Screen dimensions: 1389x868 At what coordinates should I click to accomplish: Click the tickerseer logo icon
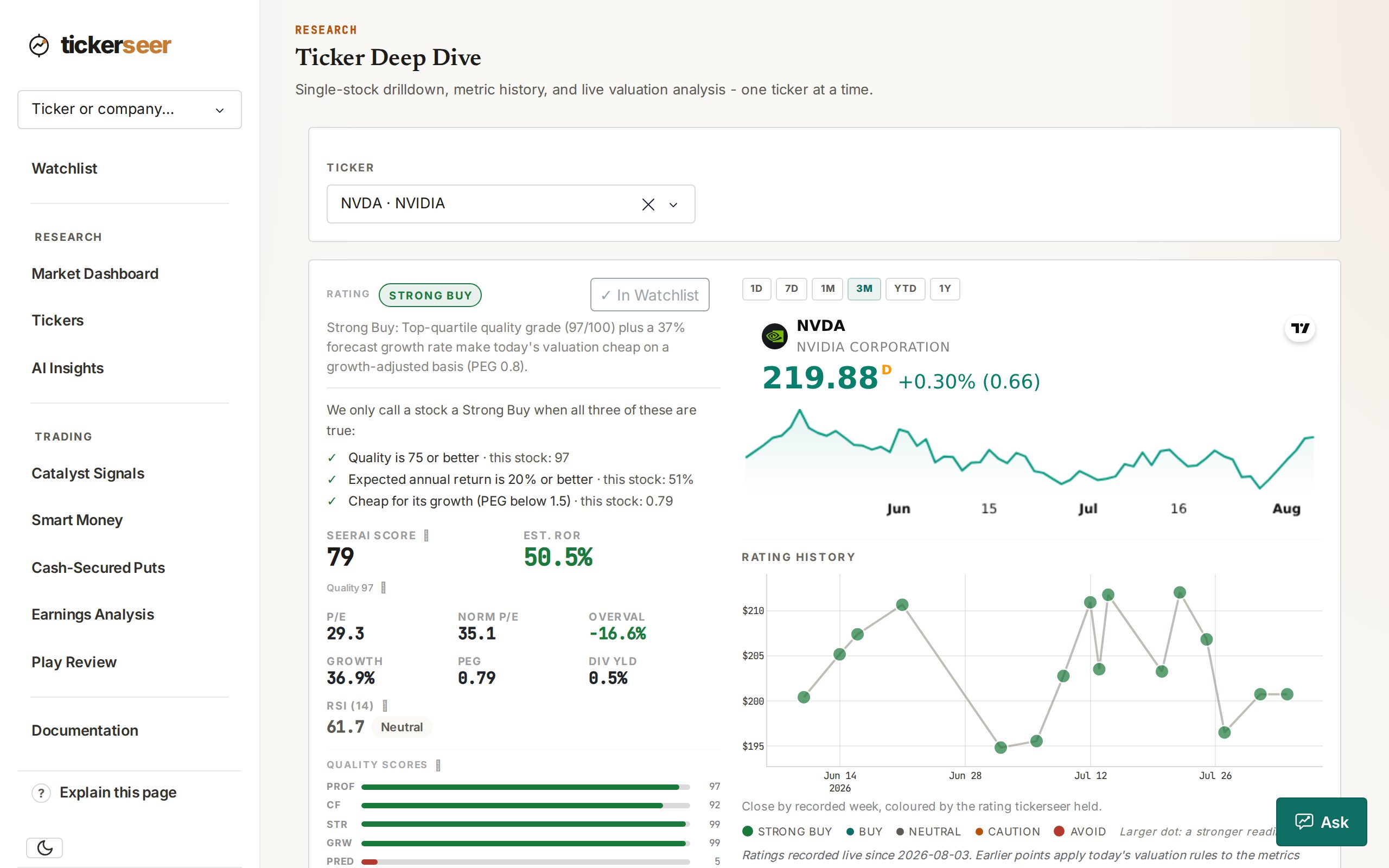tap(39, 46)
